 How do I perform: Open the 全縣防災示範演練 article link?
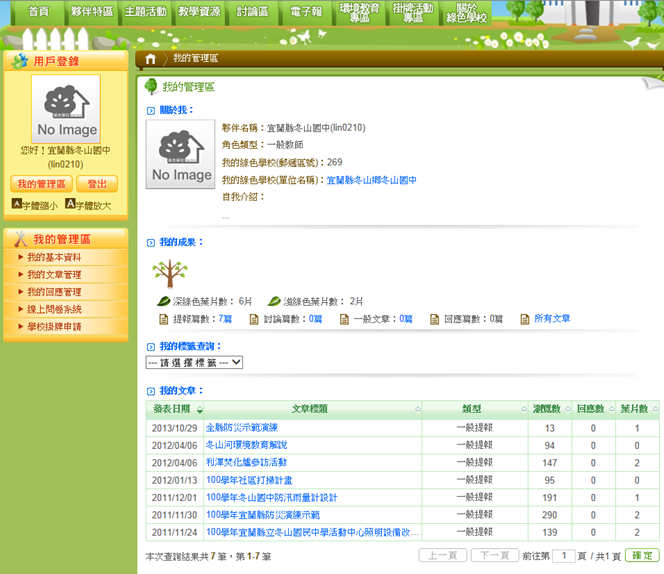(x=241, y=428)
